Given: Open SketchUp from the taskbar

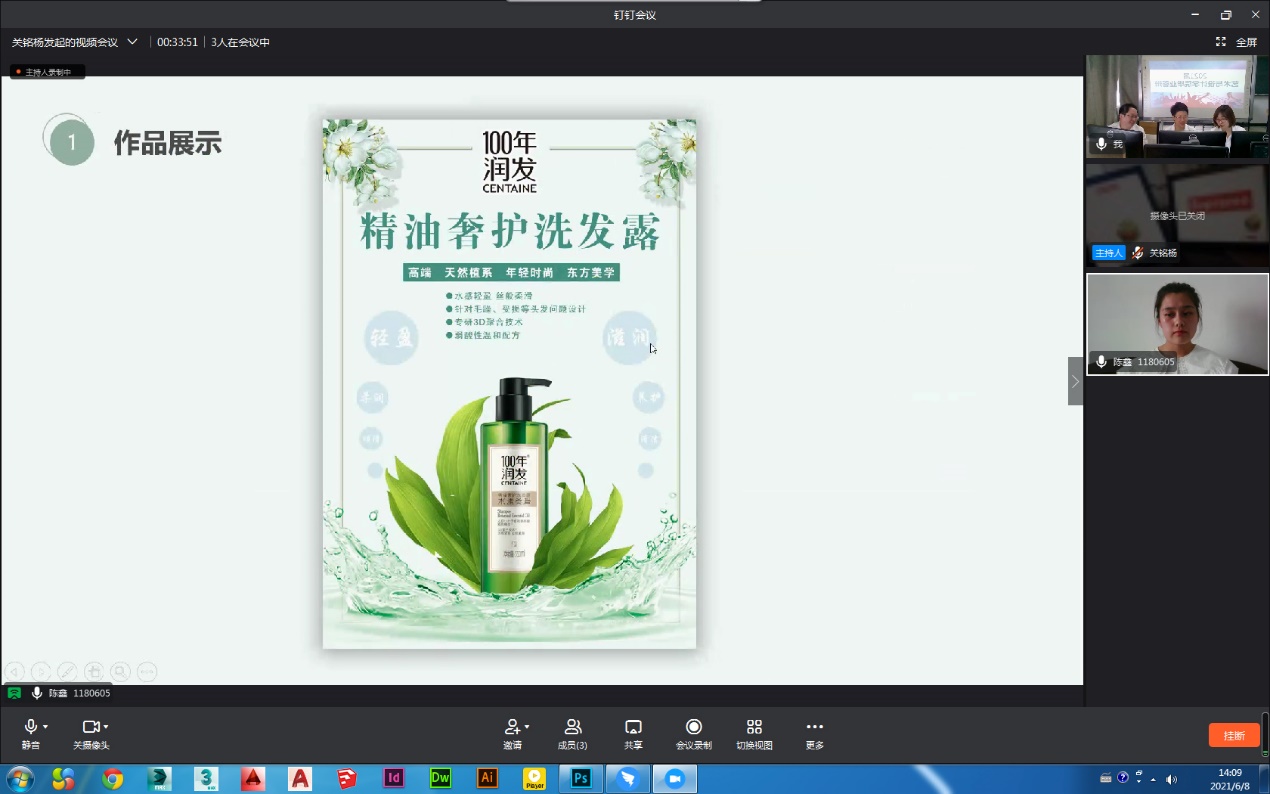Looking at the screenshot, I should point(347,778).
